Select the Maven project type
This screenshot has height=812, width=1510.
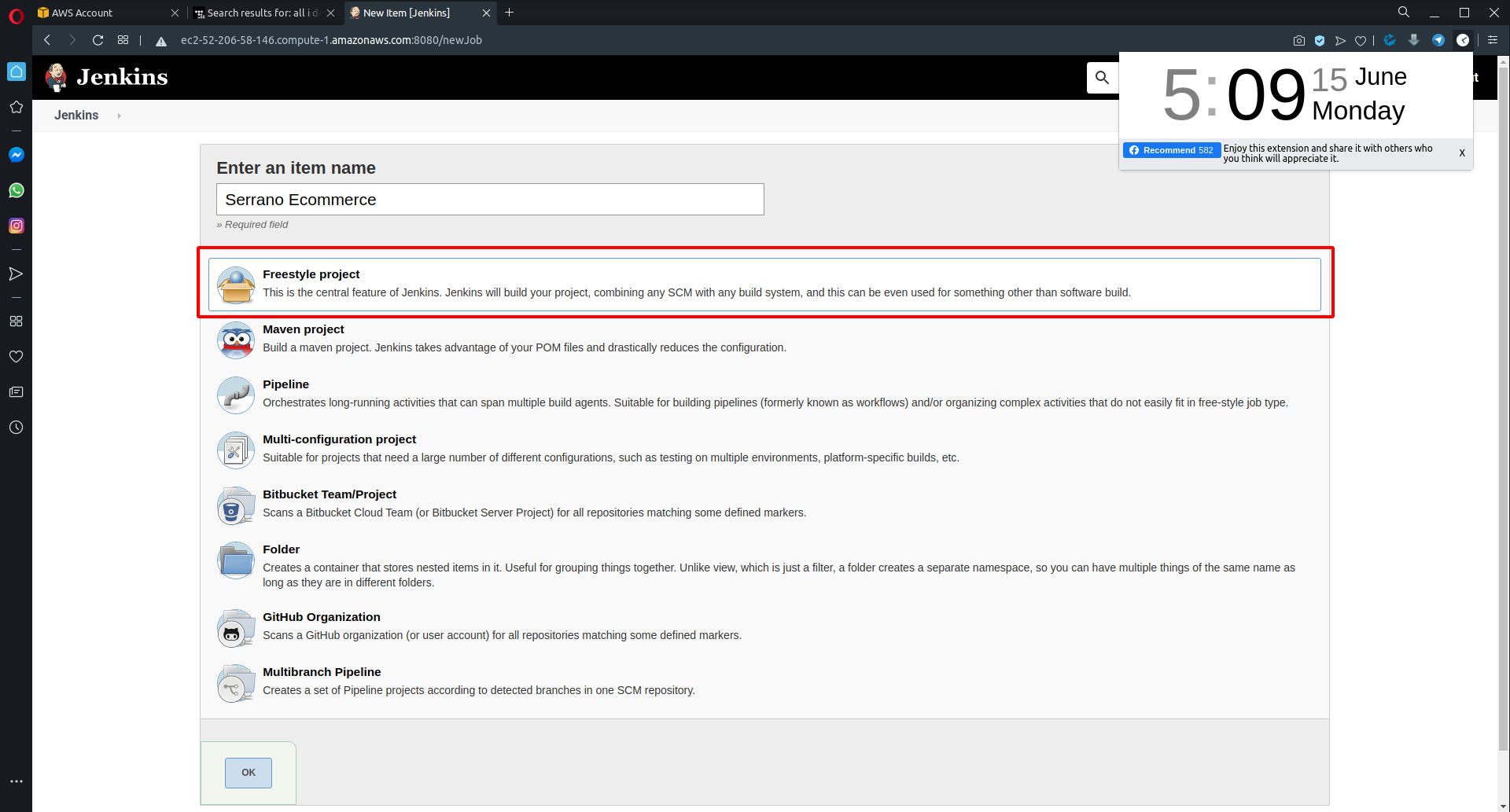click(764, 339)
